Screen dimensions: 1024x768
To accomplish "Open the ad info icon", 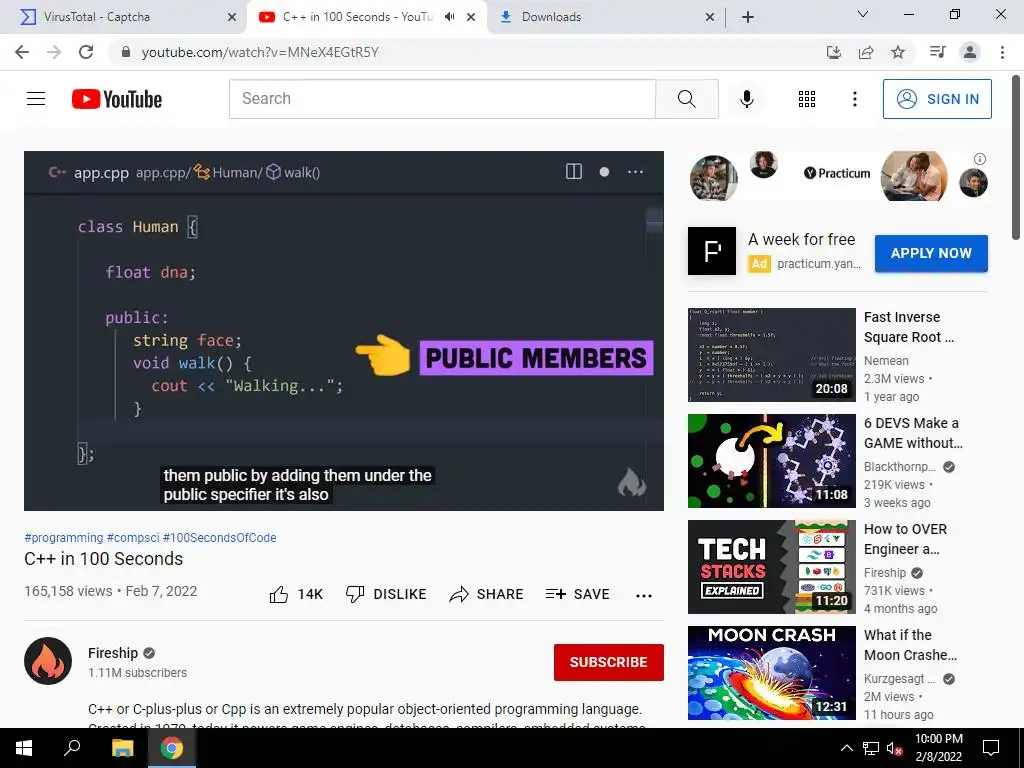I will click(x=979, y=159).
